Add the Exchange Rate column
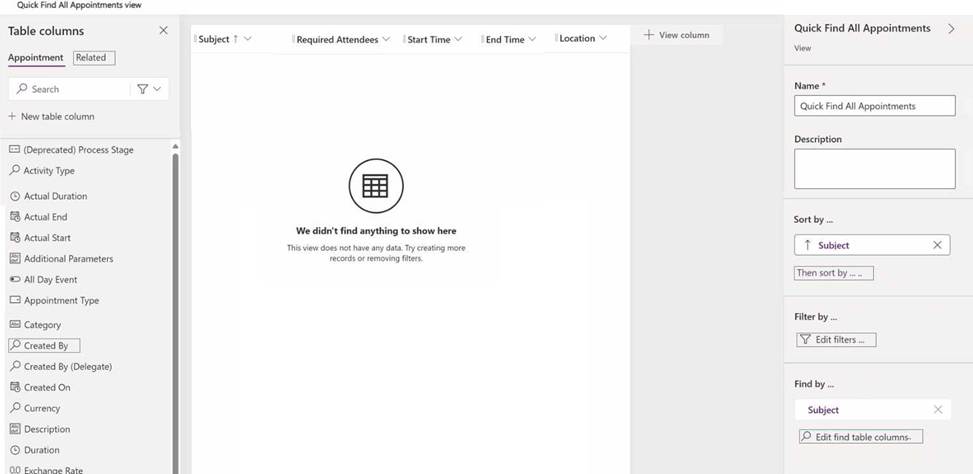Image resolution: width=973 pixels, height=474 pixels. pyautogui.click(x=53, y=470)
